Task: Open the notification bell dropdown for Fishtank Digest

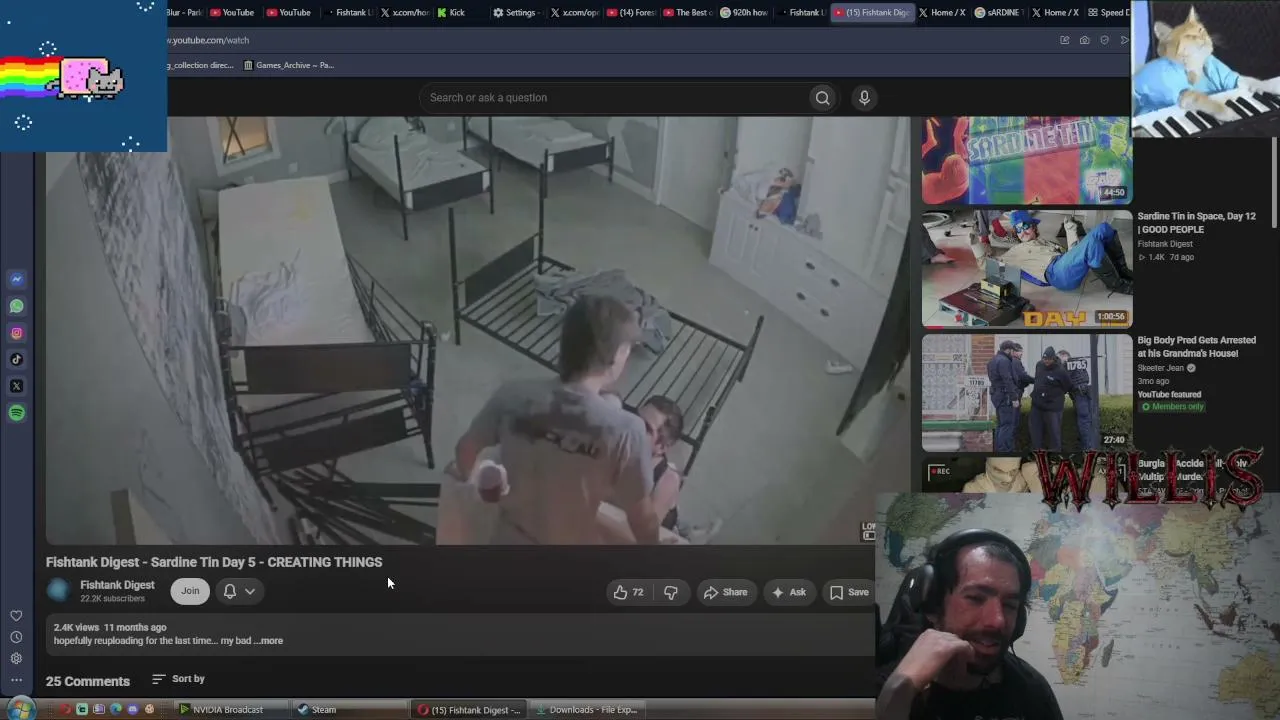Action: click(x=239, y=591)
